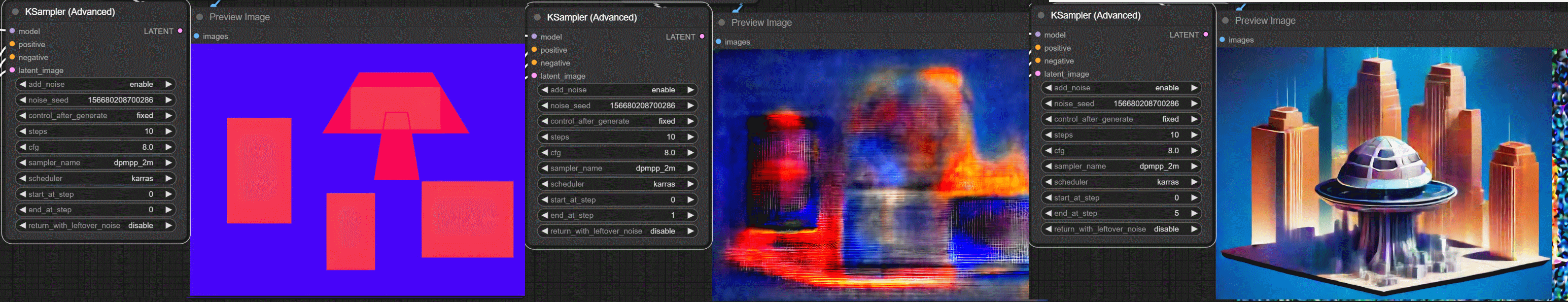Open the scheduler dropdown on the middle KSampler
This screenshot has width=1568, height=302.
[617, 184]
